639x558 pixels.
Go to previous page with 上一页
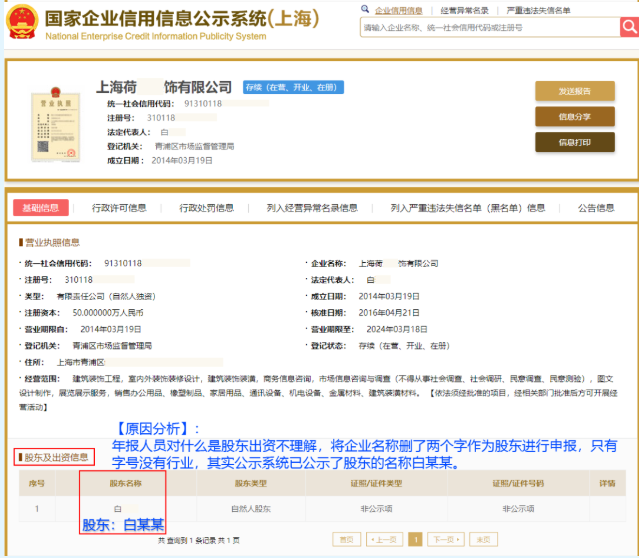click(x=384, y=540)
